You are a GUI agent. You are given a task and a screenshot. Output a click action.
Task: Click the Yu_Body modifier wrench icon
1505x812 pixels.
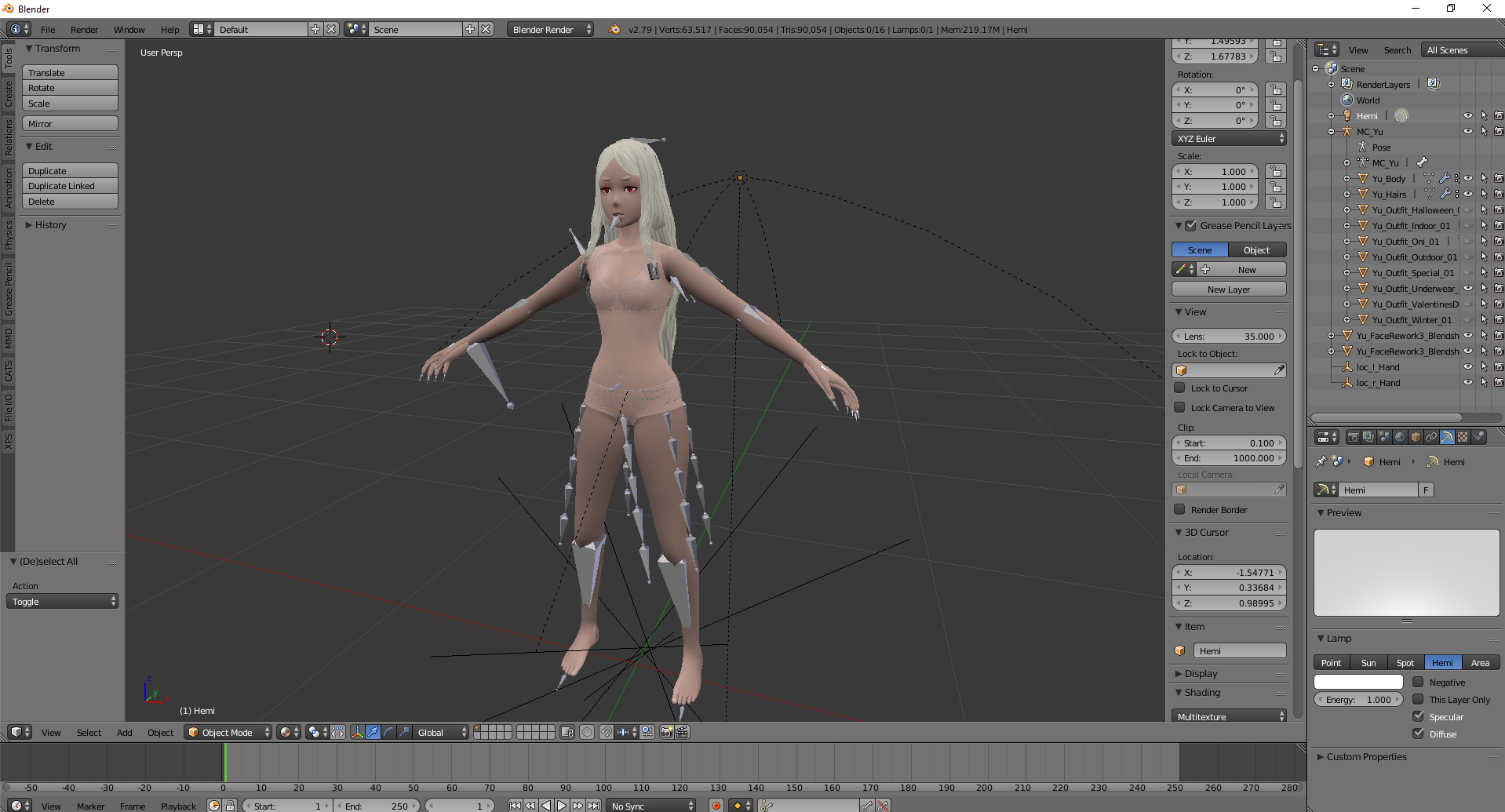1444,179
